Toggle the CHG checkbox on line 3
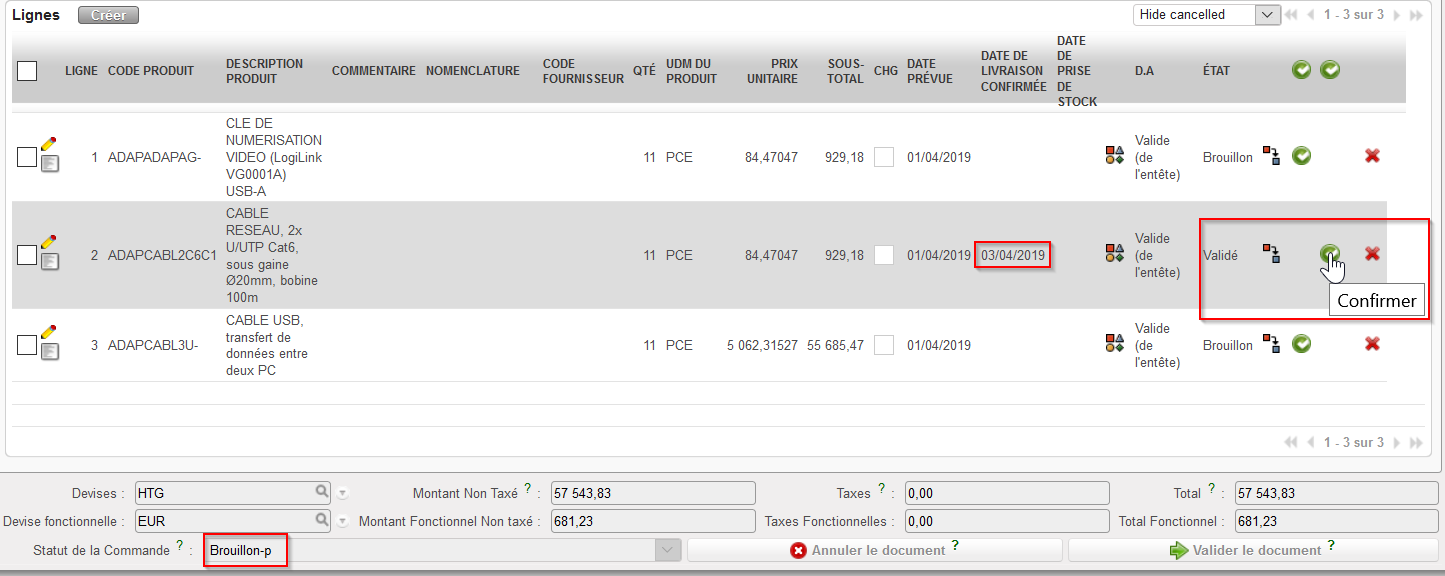The width and height of the screenshot is (1445, 576). 884,345
